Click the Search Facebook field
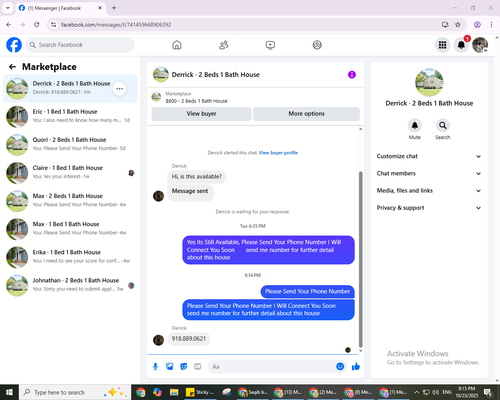The height and width of the screenshot is (400, 500). point(80,45)
